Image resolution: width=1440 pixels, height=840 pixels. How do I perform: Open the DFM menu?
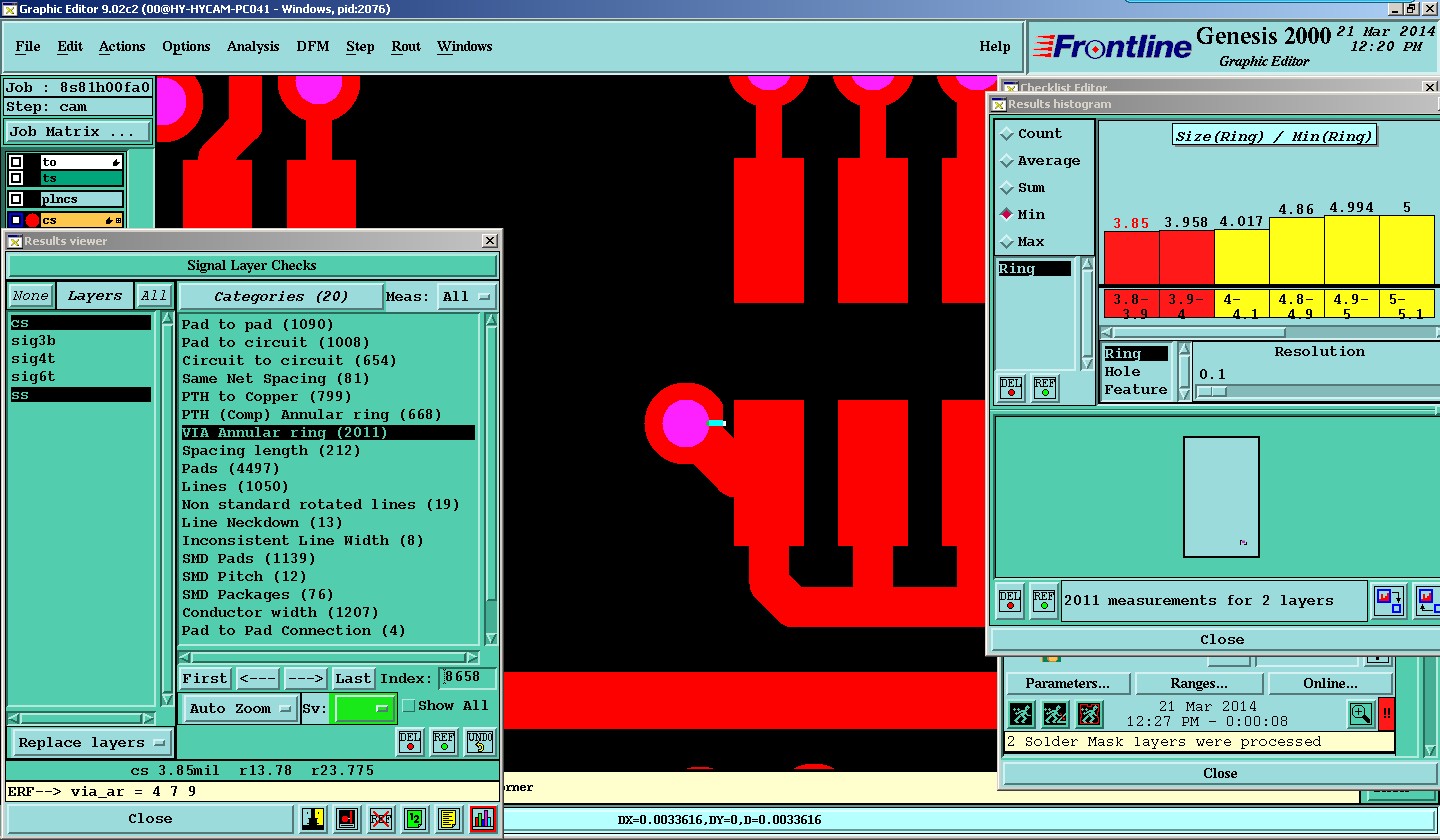pyautogui.click(x=313, y=47)
